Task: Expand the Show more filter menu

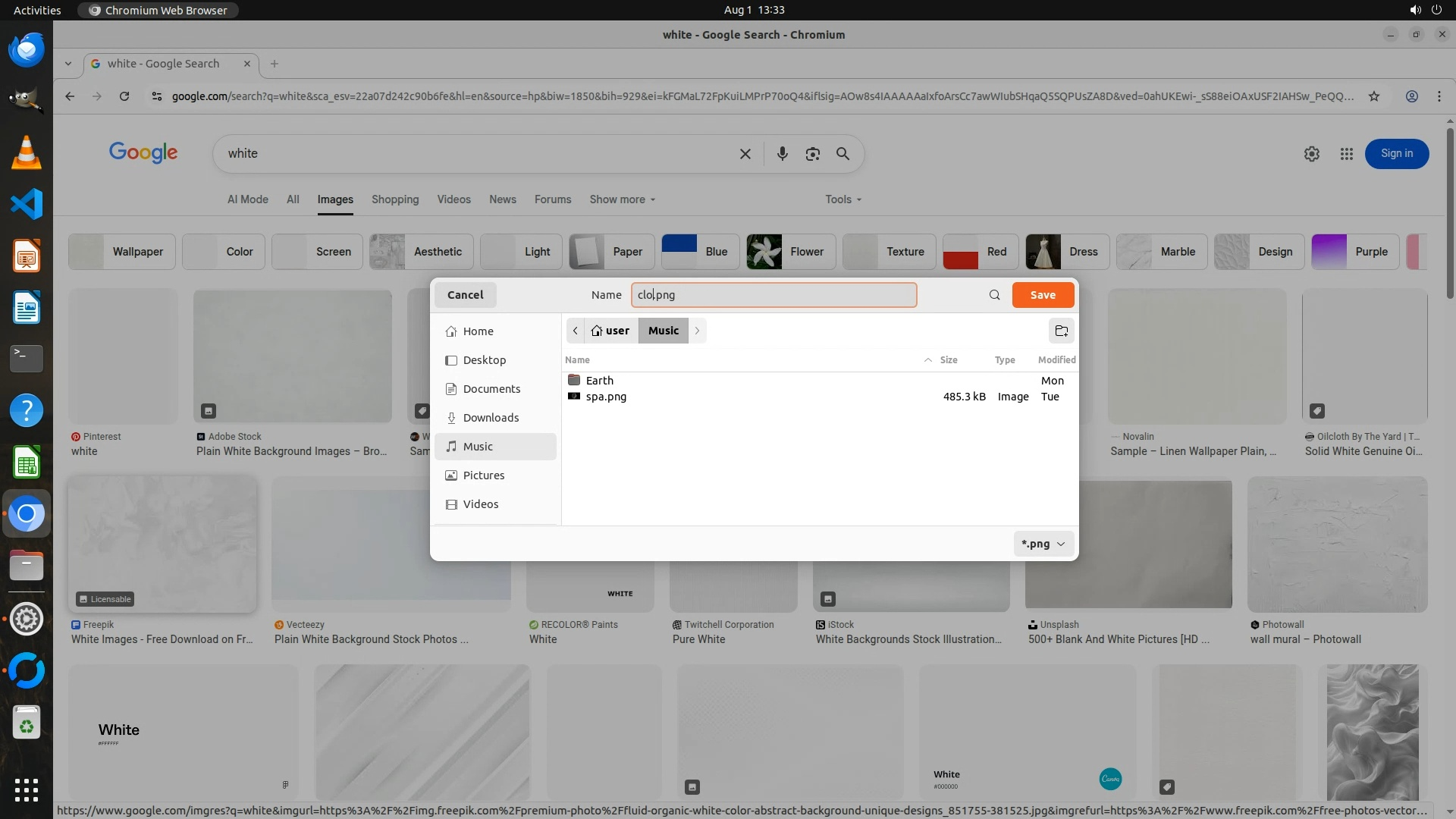Action: point(622,199)
